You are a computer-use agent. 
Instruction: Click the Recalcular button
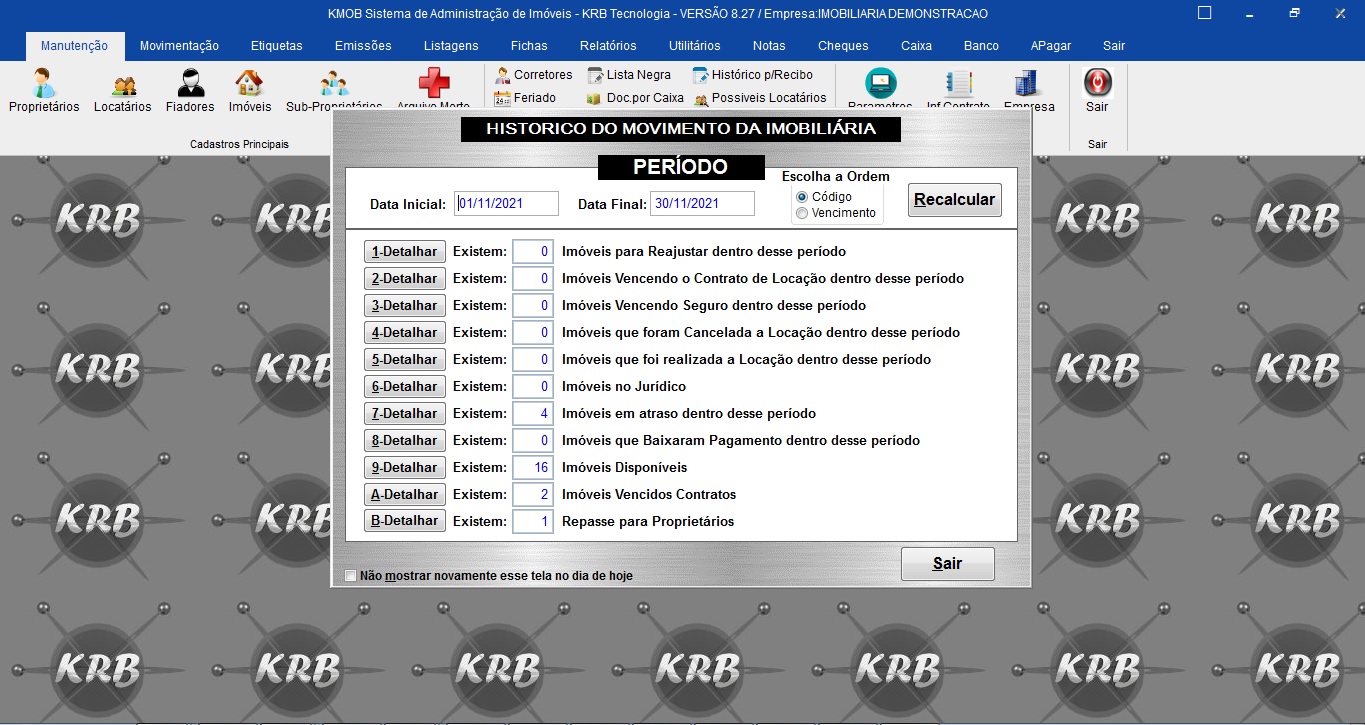pyautogui.click(x=955, y=200)
